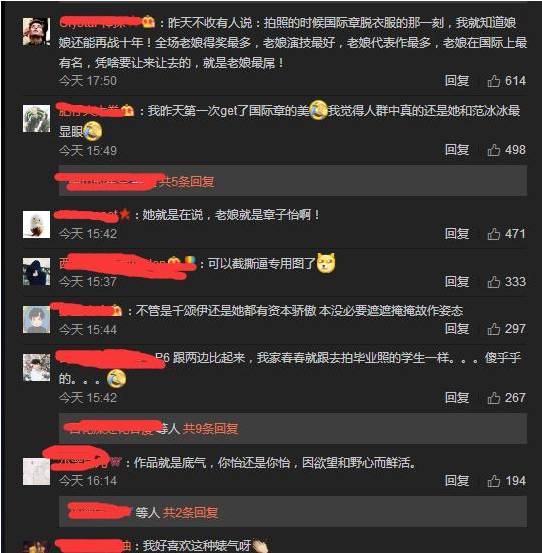This screenshot has height=553, width=542.
Task: Like the 16:14 comment with 194 likes
Action: coord(494,481)
